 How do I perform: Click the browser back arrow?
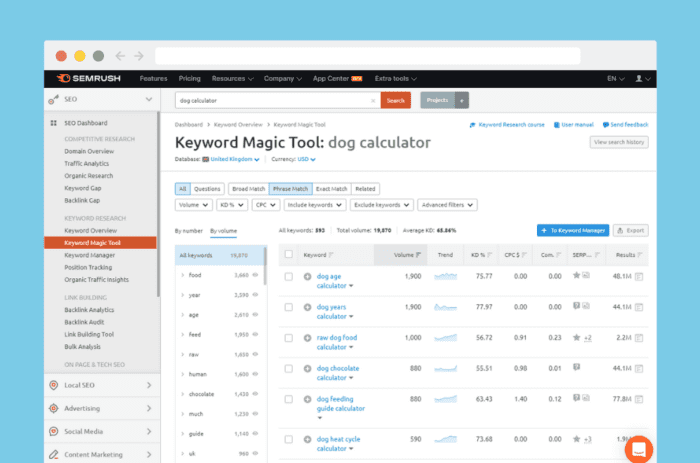click(120, 56)
